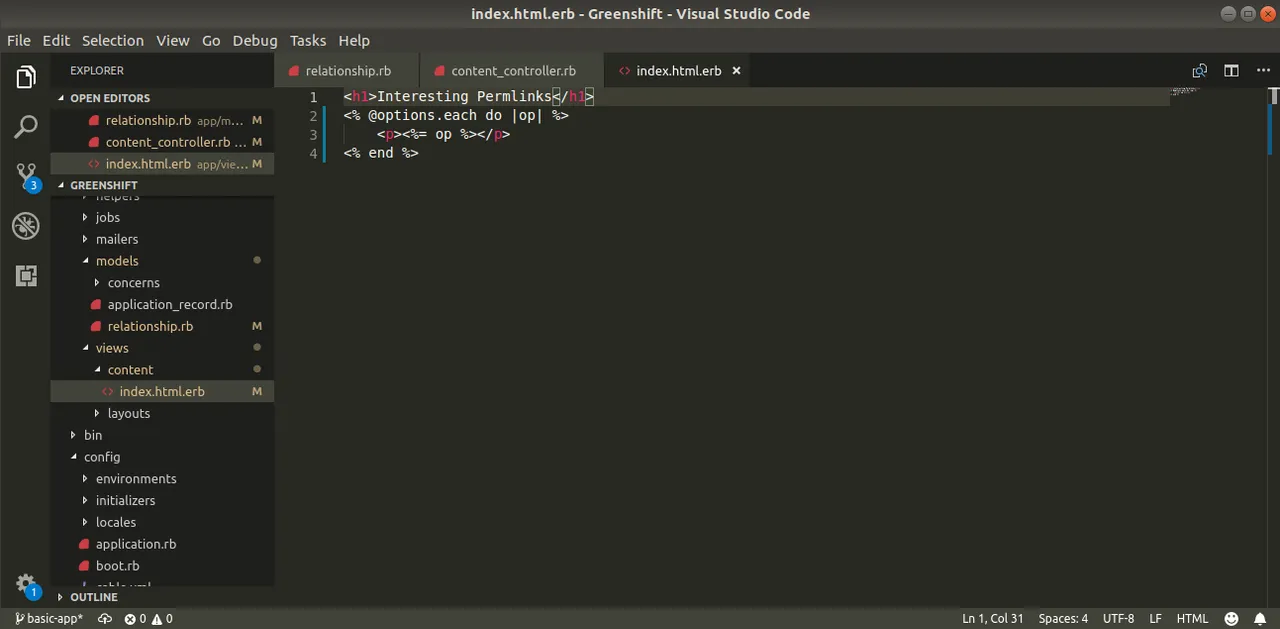Open the Debug menu
1280x629 pixels.
point(255,41)
